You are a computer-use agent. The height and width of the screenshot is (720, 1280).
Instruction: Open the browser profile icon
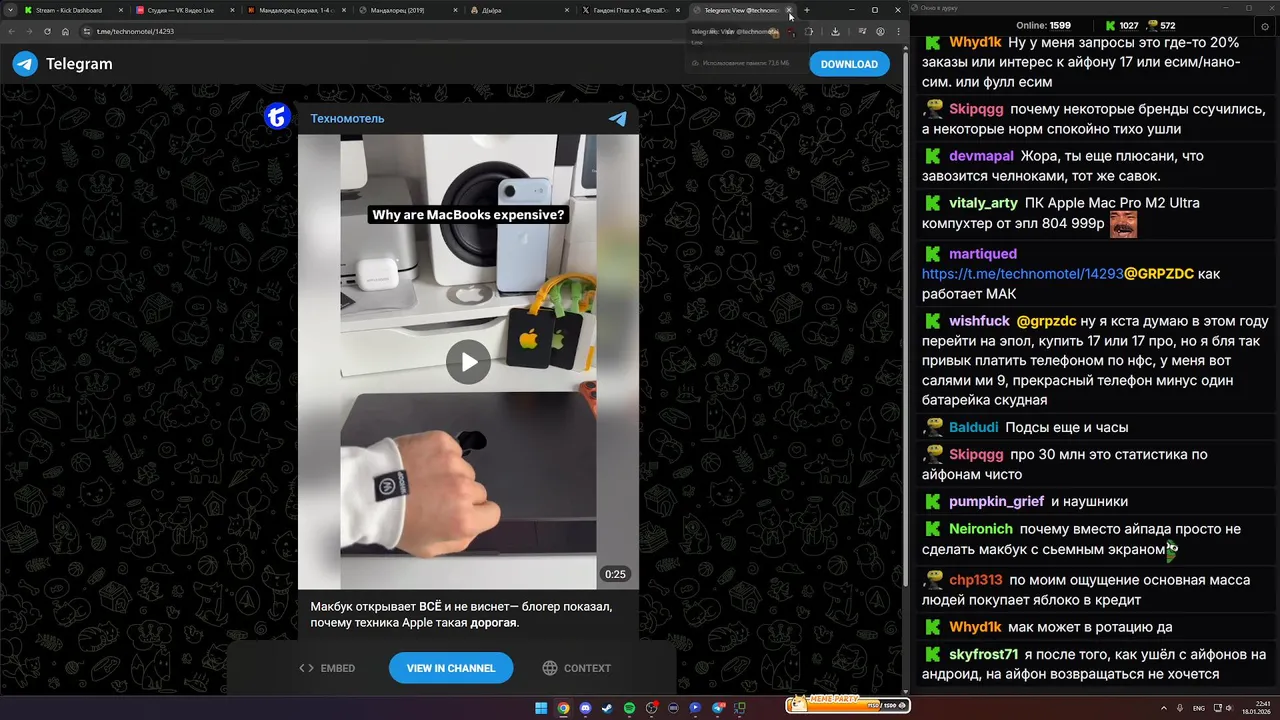click(880, 31)
